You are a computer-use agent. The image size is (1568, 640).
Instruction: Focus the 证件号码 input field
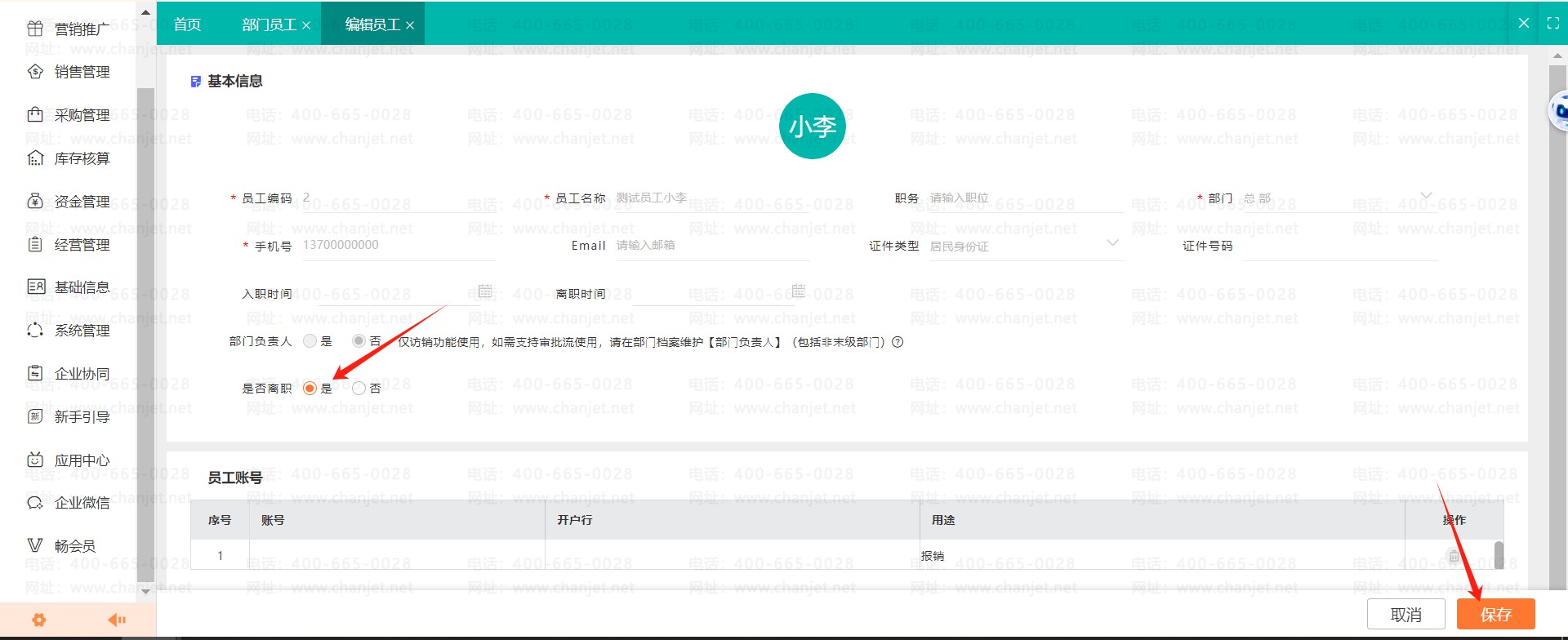tap(1340, 246)
